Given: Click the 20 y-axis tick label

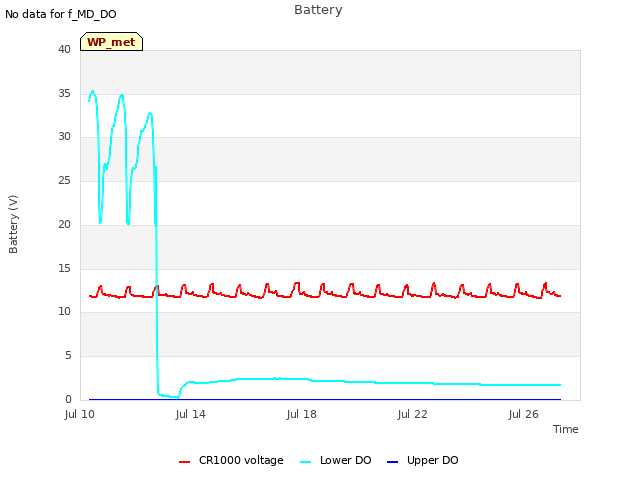Looking at the screenshot, I should [x=64, y=224].
